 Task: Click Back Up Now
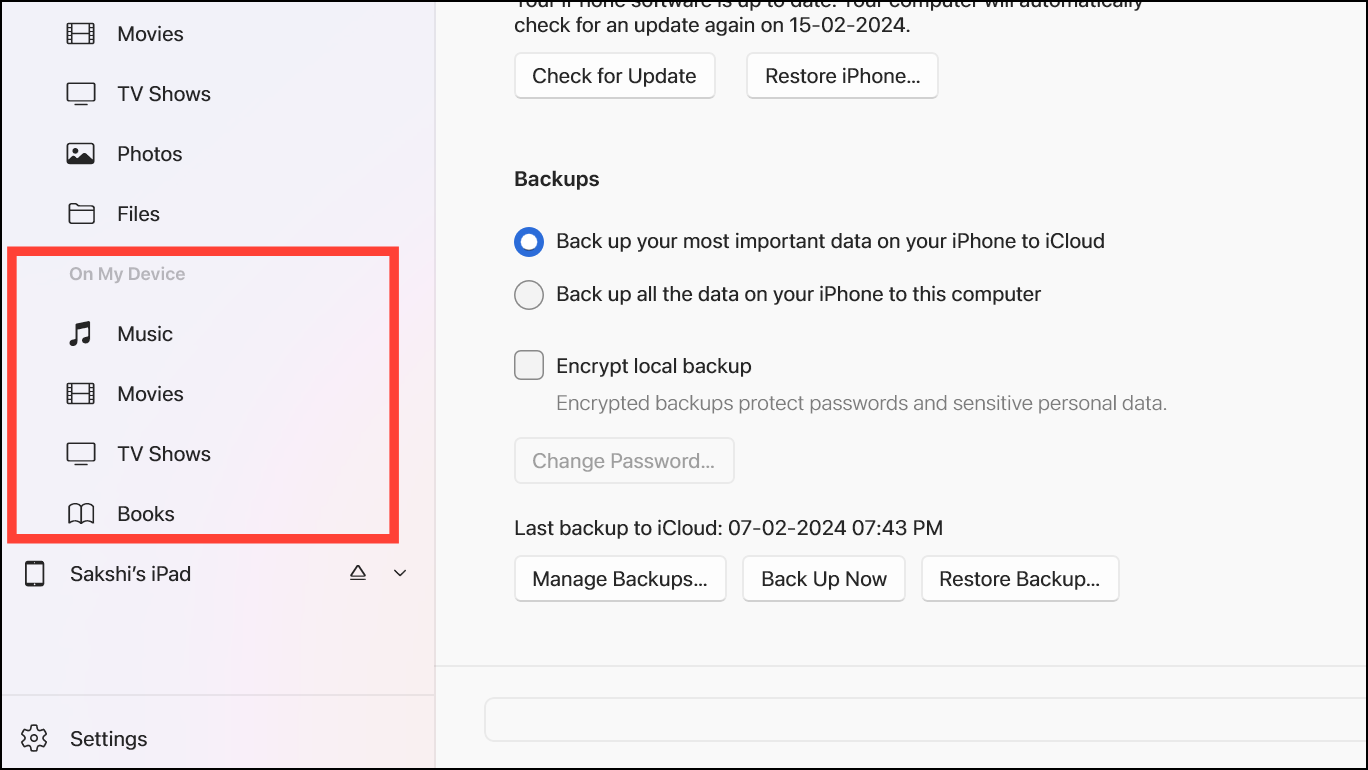[x=823, y=578]
